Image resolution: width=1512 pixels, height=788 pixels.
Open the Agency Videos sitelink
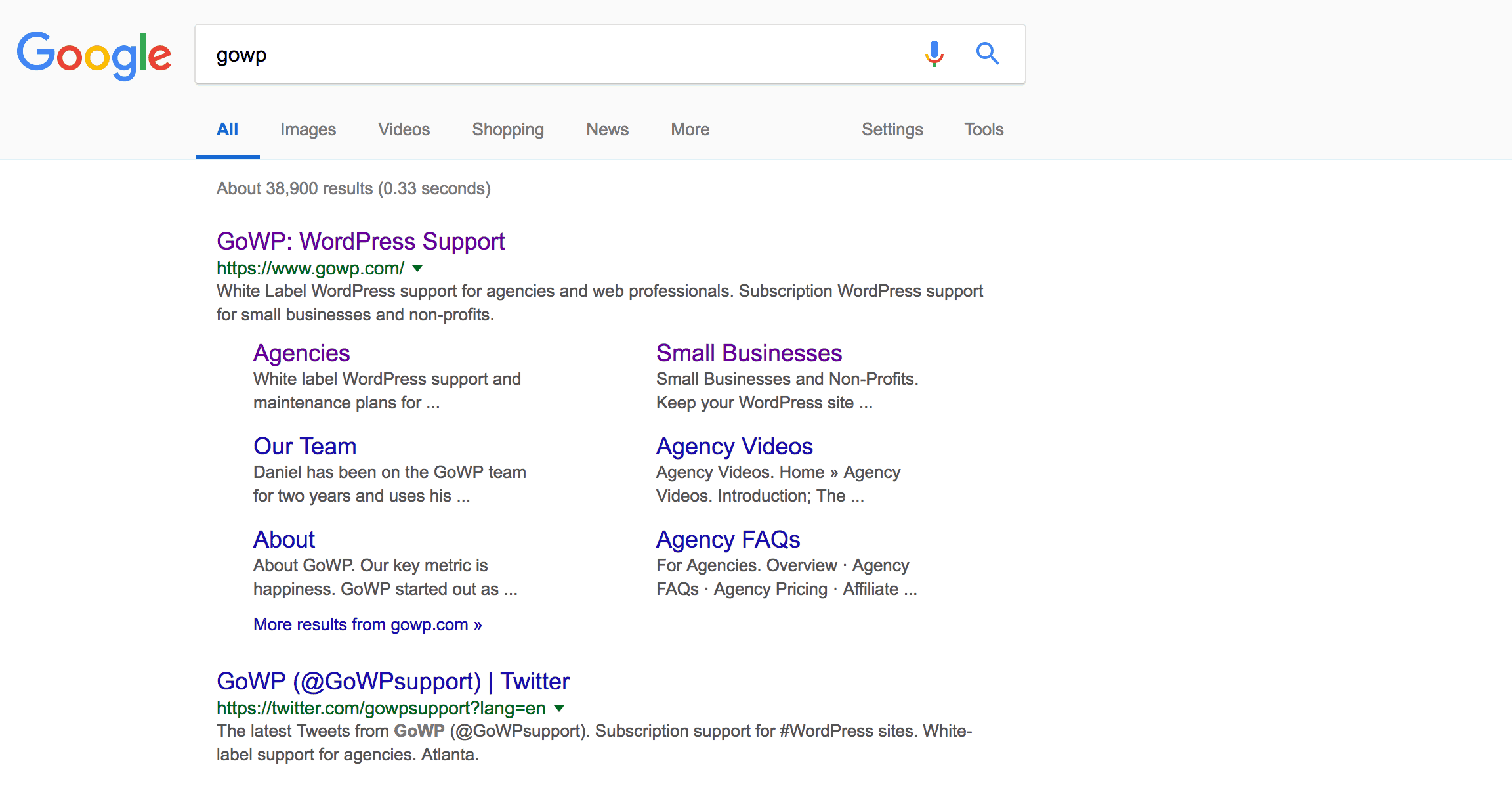pyautogui.click(x=734, y=447)
